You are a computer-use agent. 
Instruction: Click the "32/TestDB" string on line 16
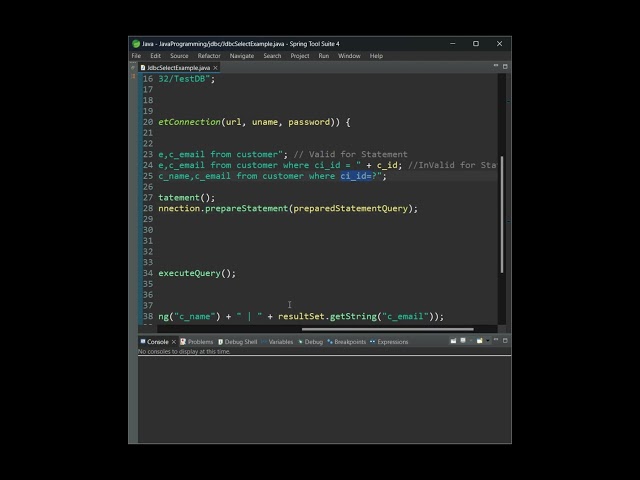pos(184,79)
